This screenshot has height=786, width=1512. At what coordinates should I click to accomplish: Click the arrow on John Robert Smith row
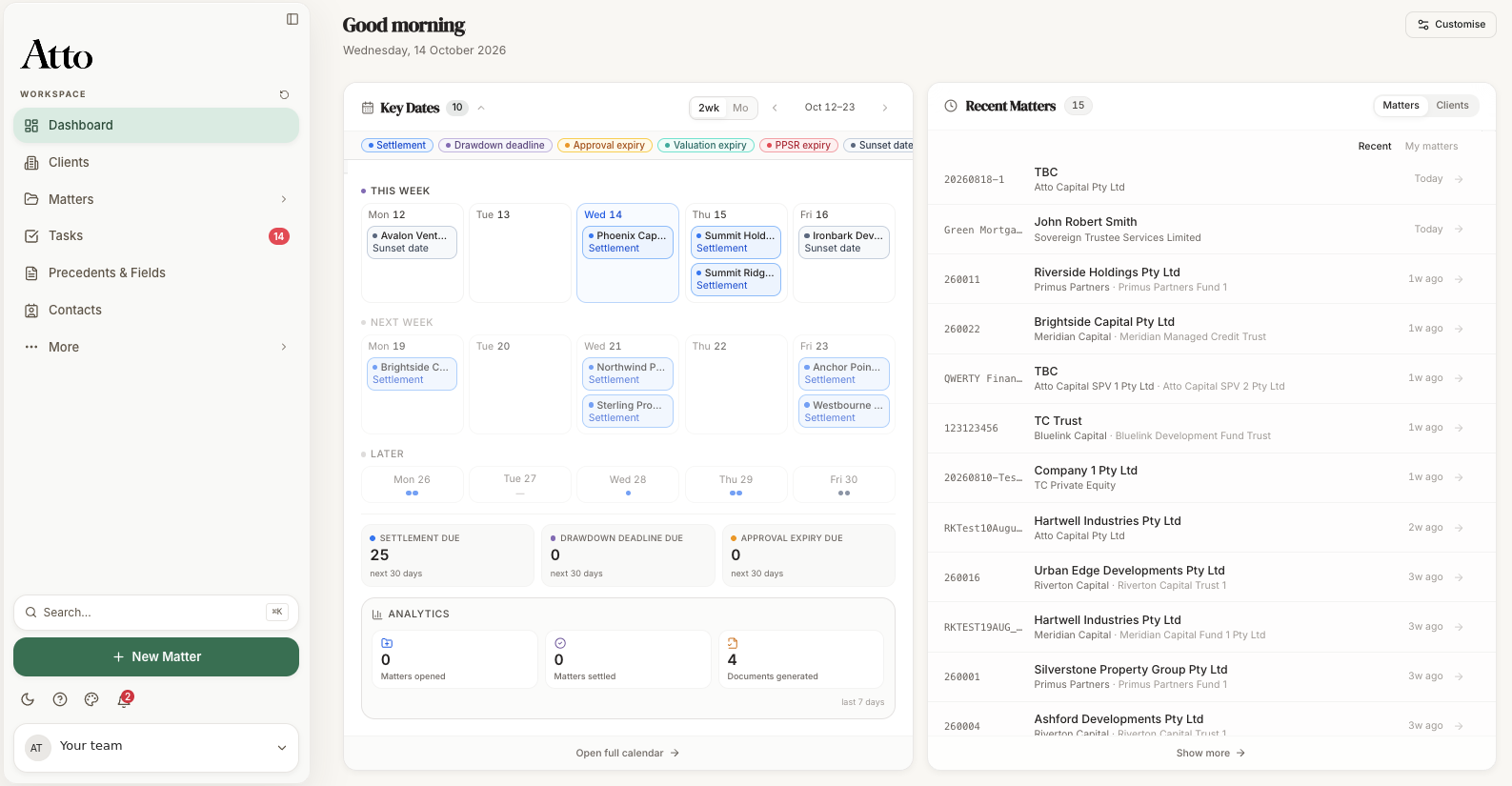(1459, 230)
